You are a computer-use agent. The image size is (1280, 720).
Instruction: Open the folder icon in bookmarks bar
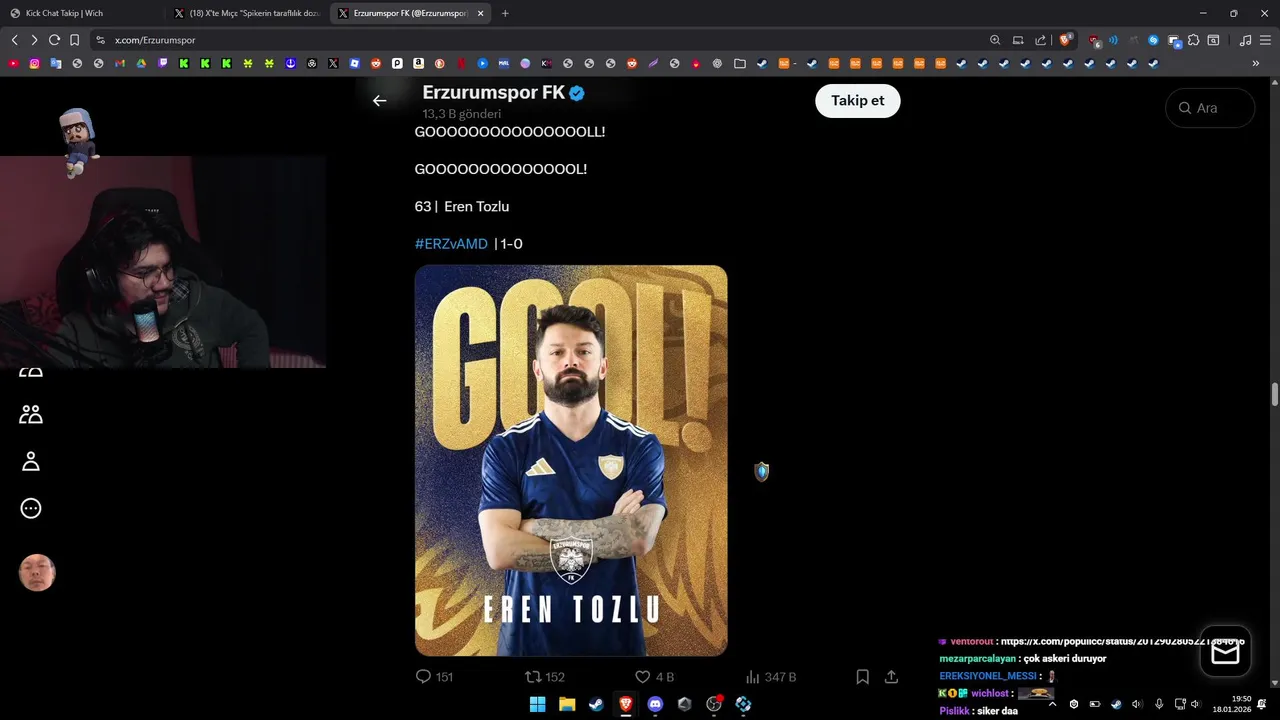[x=740, y=63]
